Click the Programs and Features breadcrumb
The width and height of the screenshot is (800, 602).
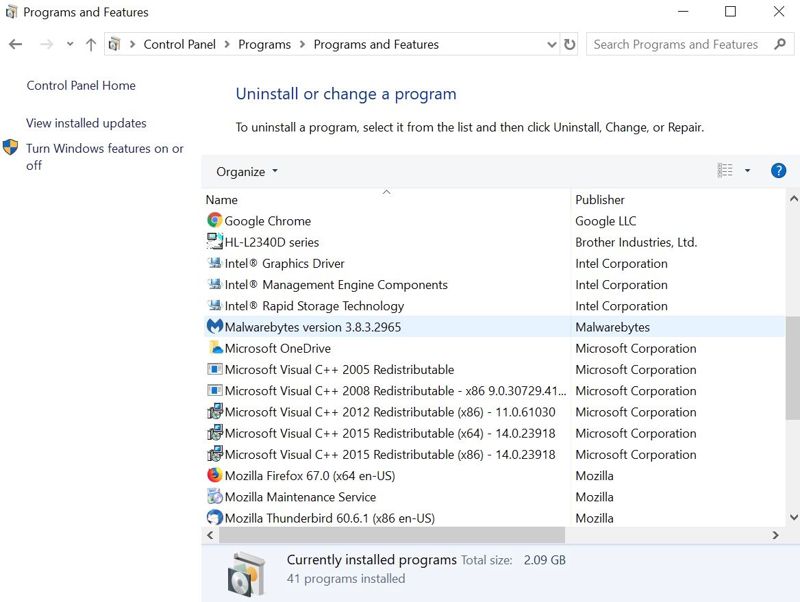376,44
